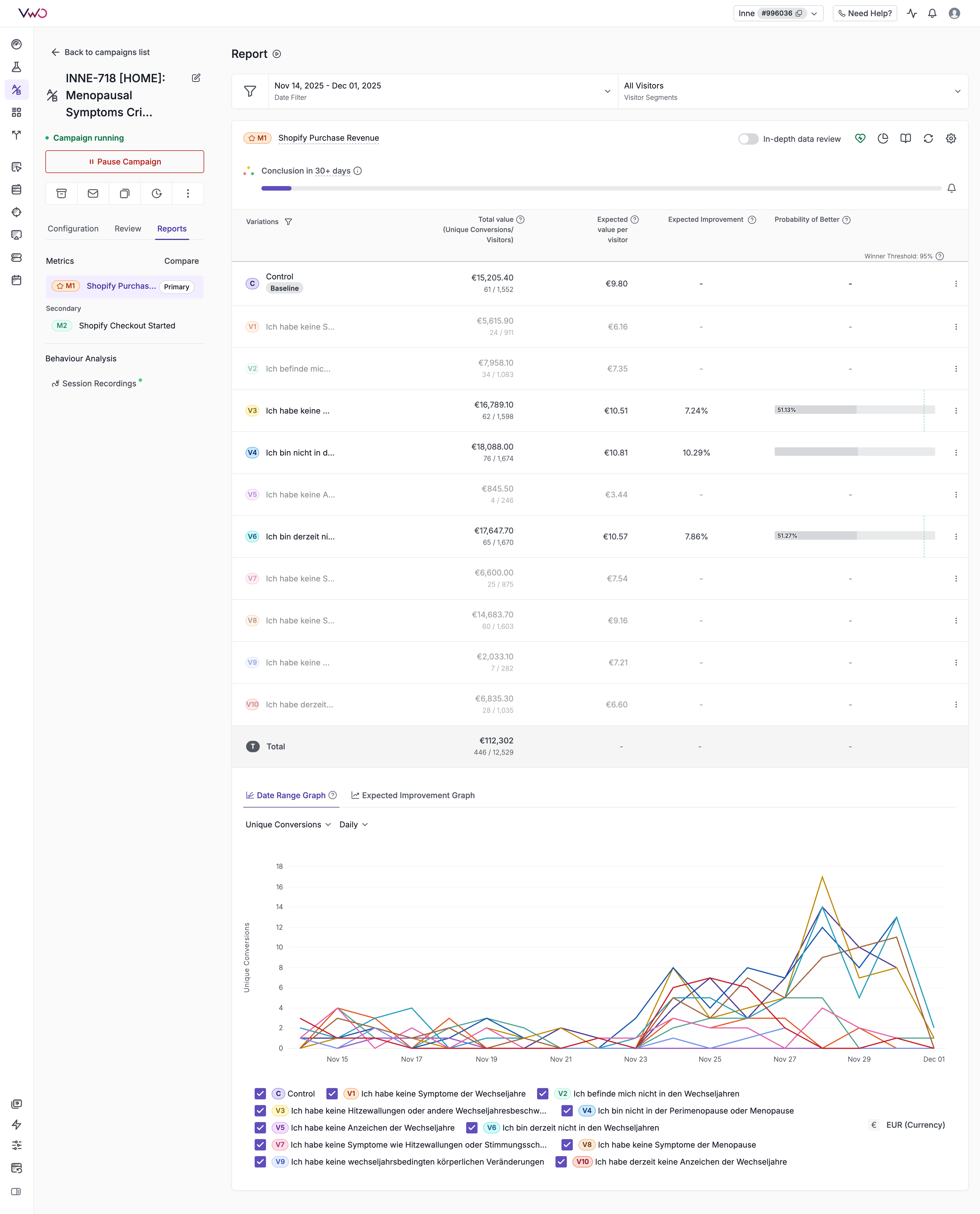Open the Configuration tab
The width and height of the screenshot is (980, 1214).
[73, 229]
